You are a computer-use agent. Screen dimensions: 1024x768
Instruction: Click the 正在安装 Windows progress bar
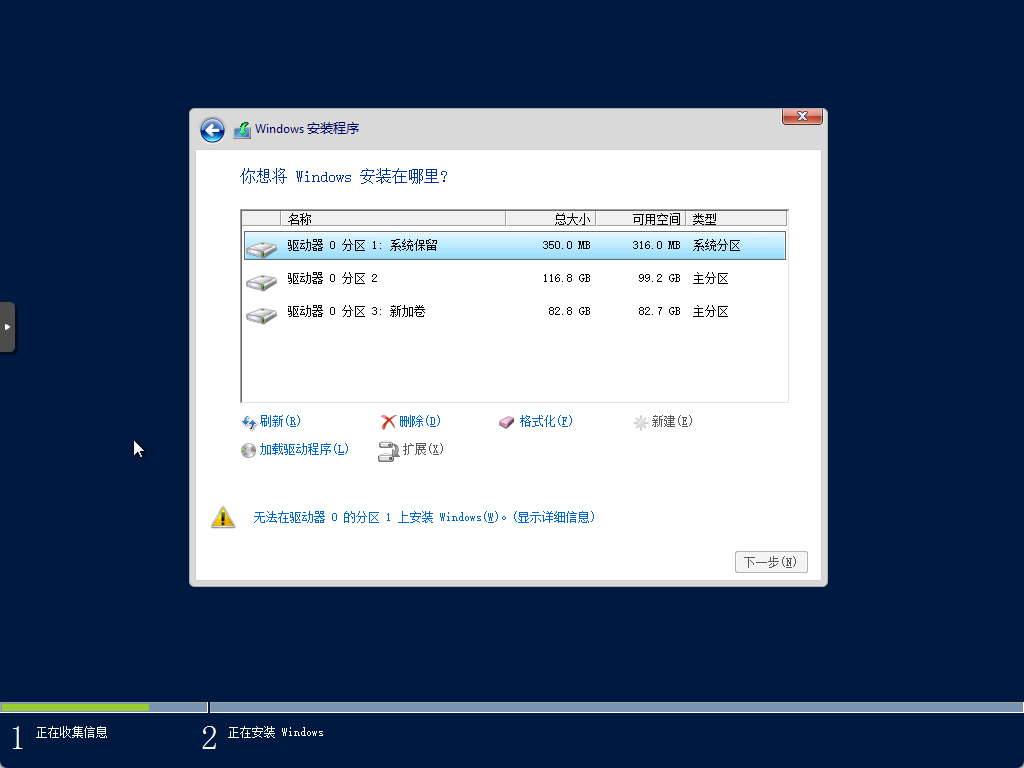(x=616, y=707)
